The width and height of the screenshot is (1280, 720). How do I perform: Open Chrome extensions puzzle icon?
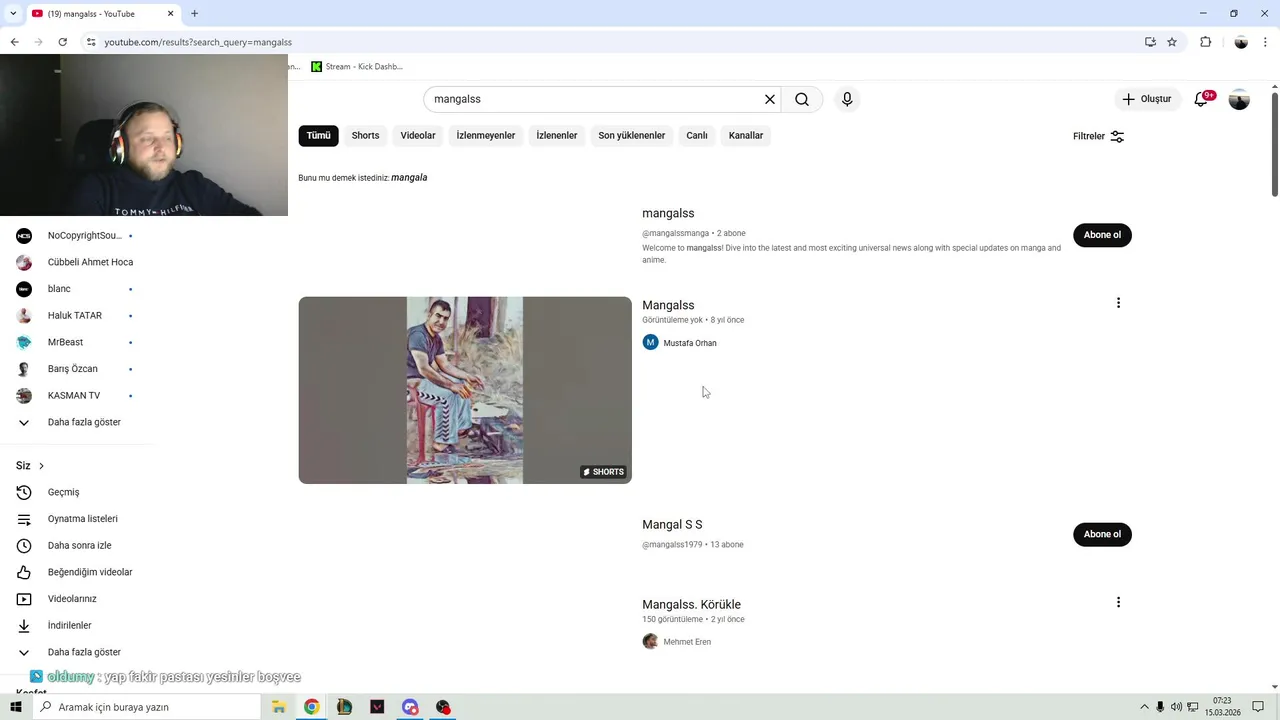[x=1205, y=42]
